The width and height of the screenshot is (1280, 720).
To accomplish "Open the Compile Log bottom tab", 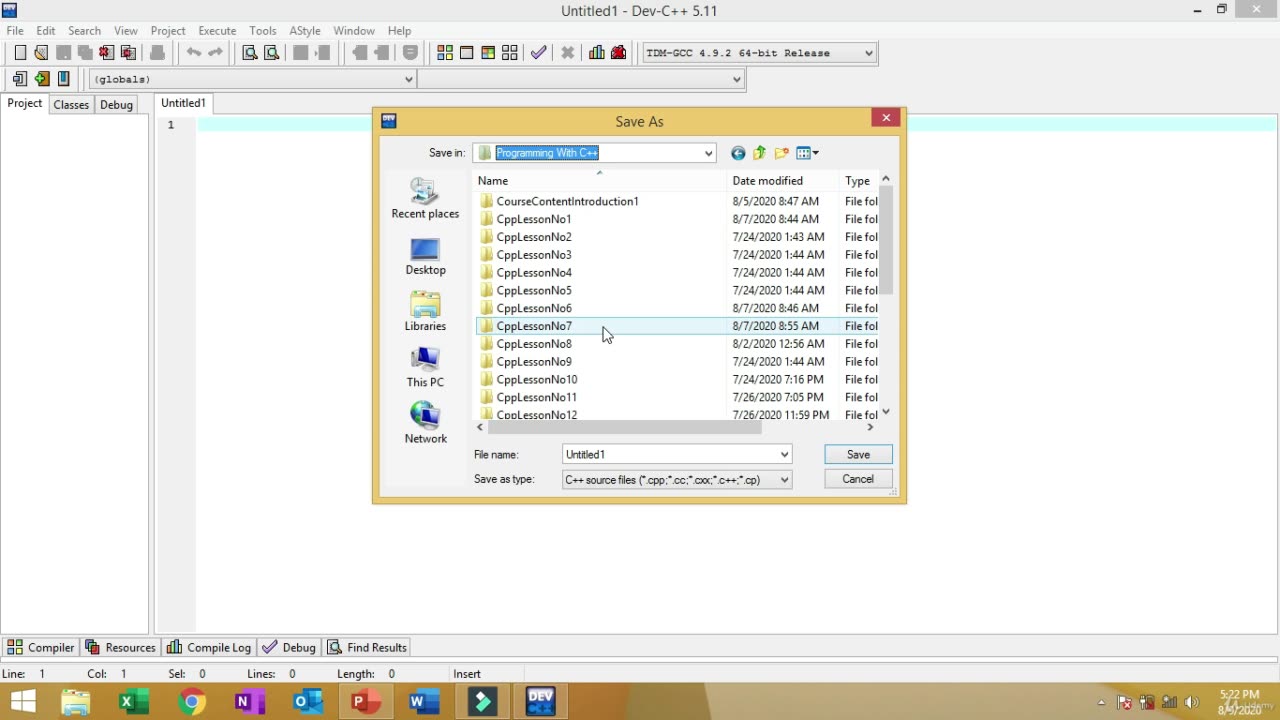I will click(209, 647).
